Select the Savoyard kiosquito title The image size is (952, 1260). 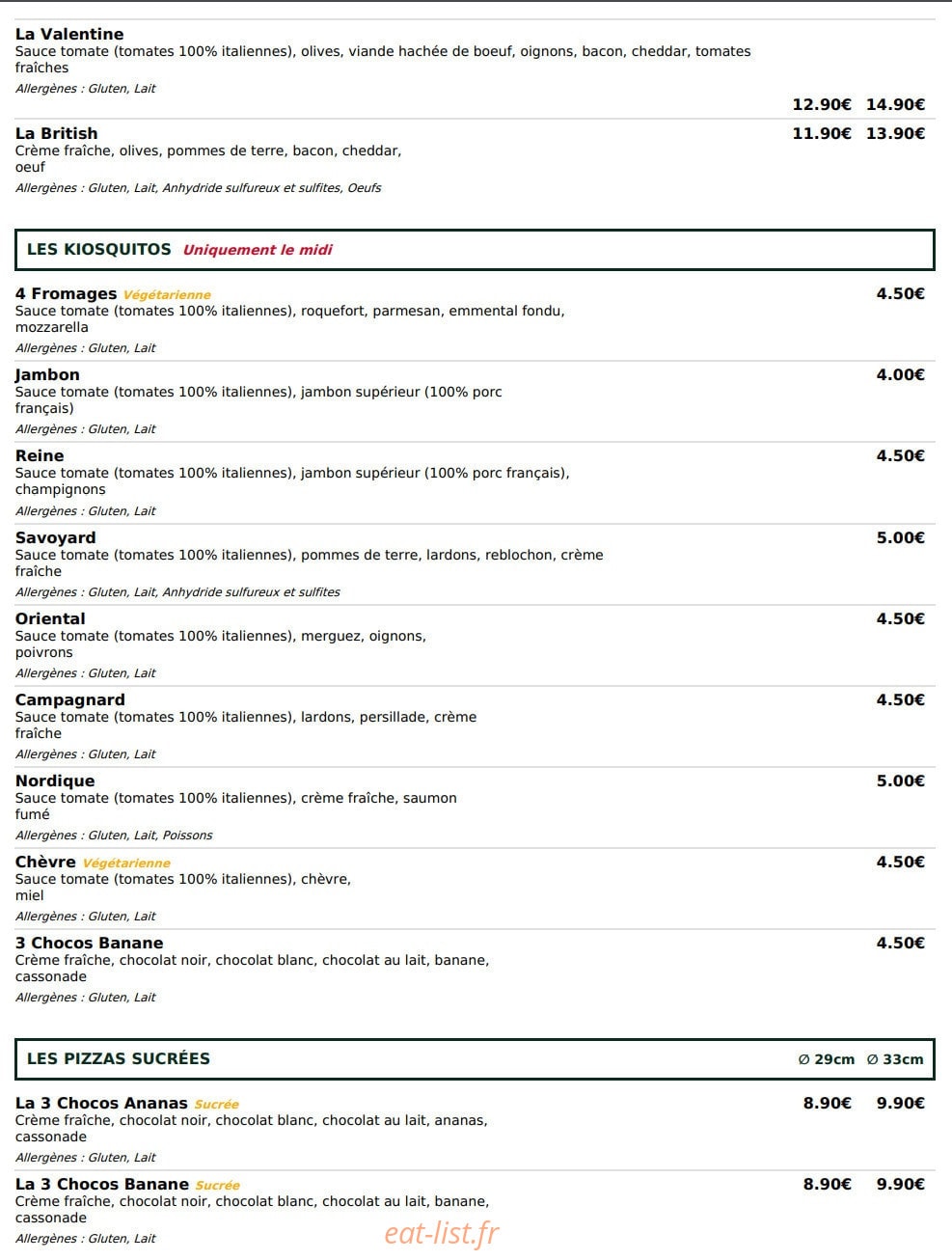tap(55, 537)
